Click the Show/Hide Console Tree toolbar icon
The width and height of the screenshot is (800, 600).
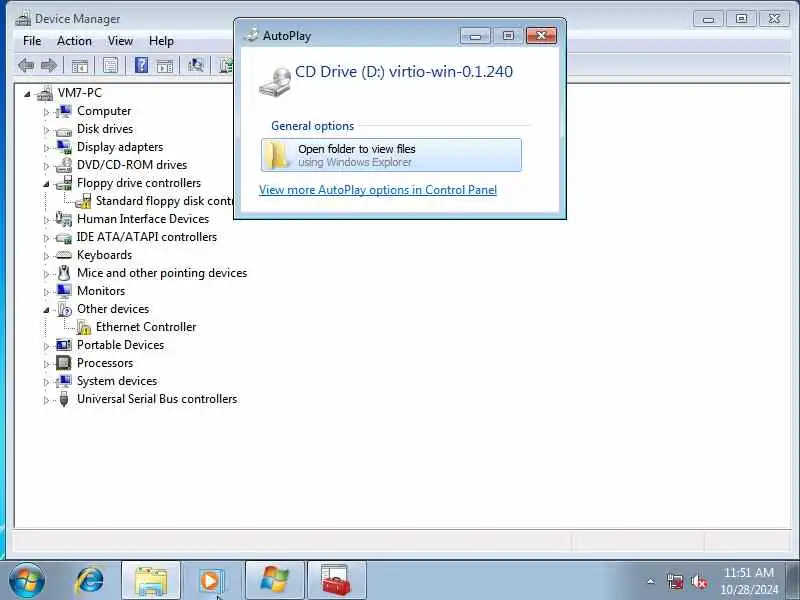tap(80, 65)
